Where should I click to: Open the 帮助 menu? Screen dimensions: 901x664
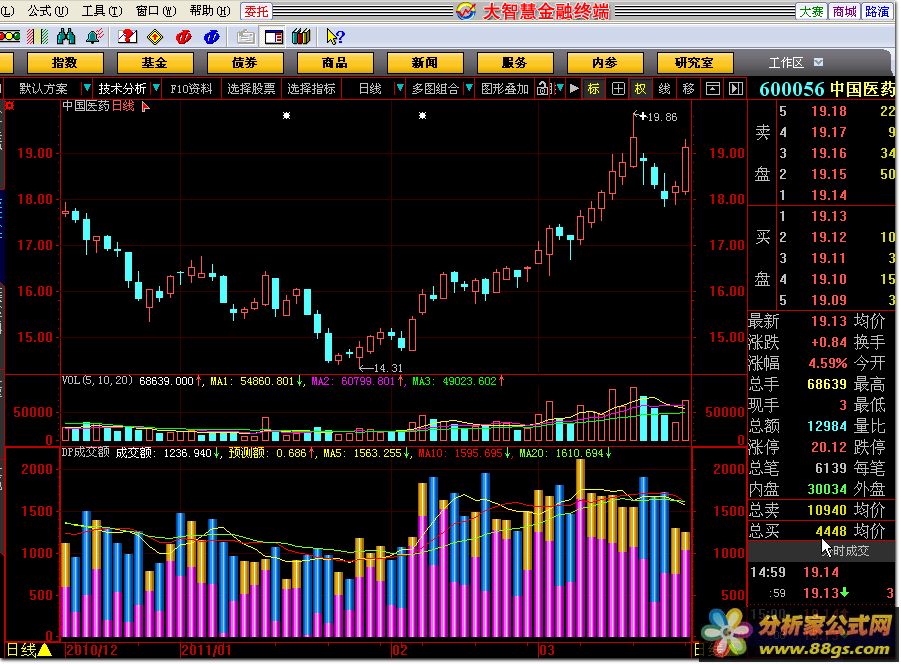point(210,11)
